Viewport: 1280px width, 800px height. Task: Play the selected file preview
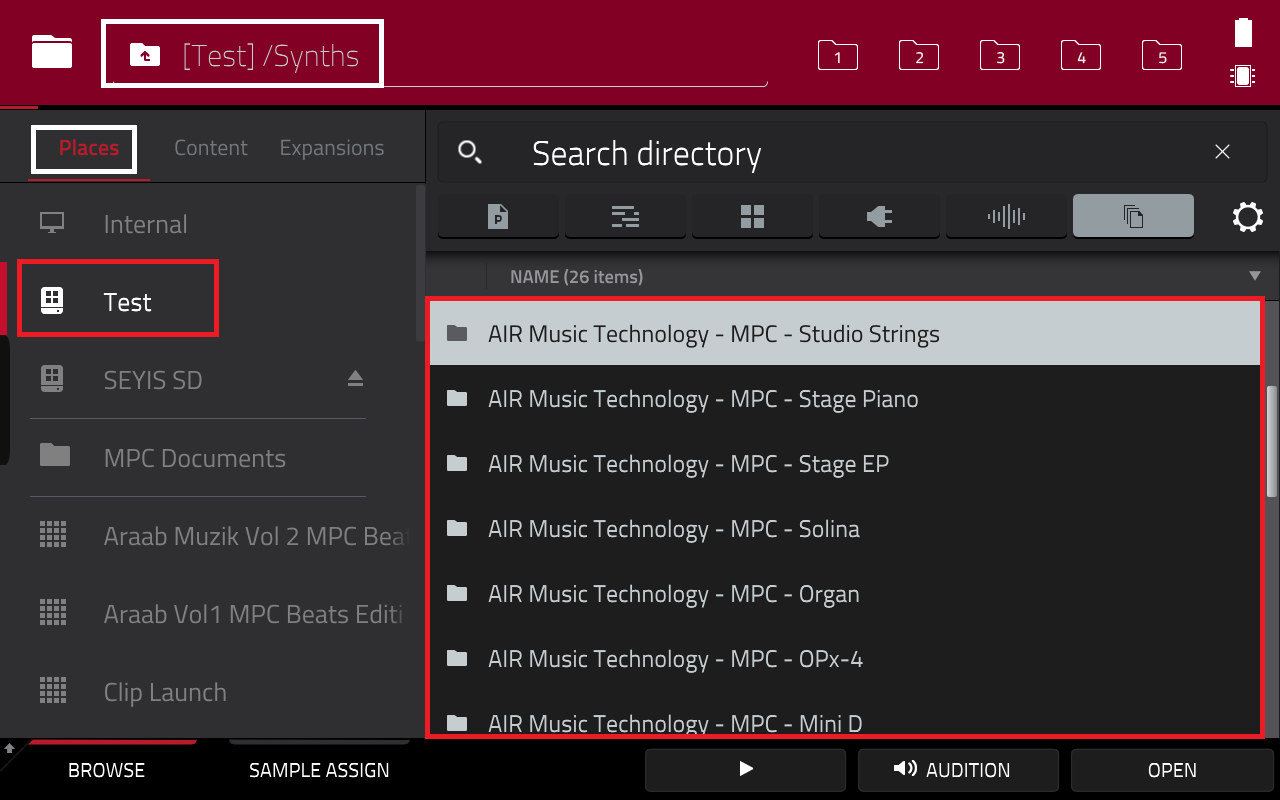point(745,769)
